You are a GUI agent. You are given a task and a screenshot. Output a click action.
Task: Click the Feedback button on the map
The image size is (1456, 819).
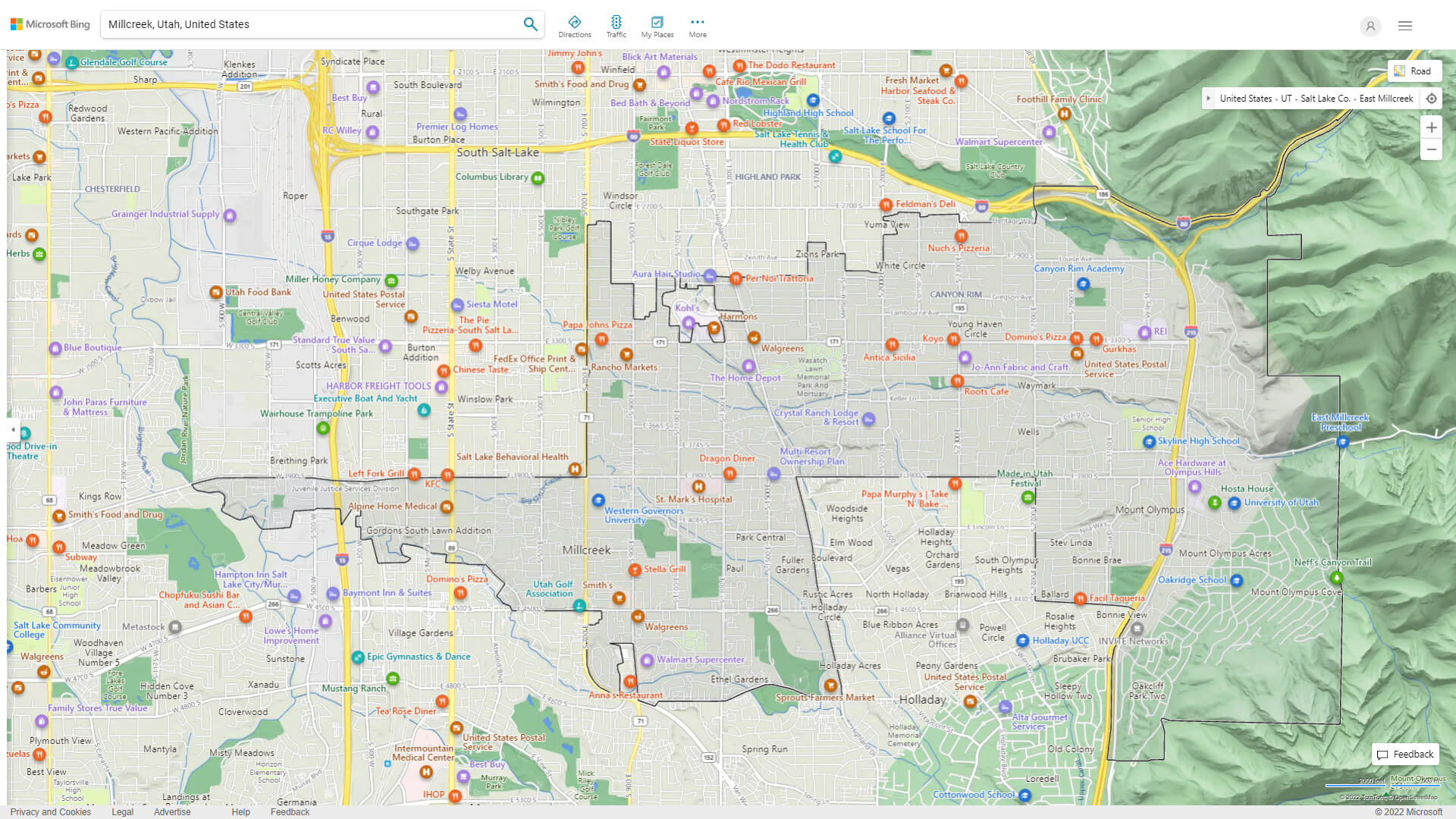[x=1405, y=754]
